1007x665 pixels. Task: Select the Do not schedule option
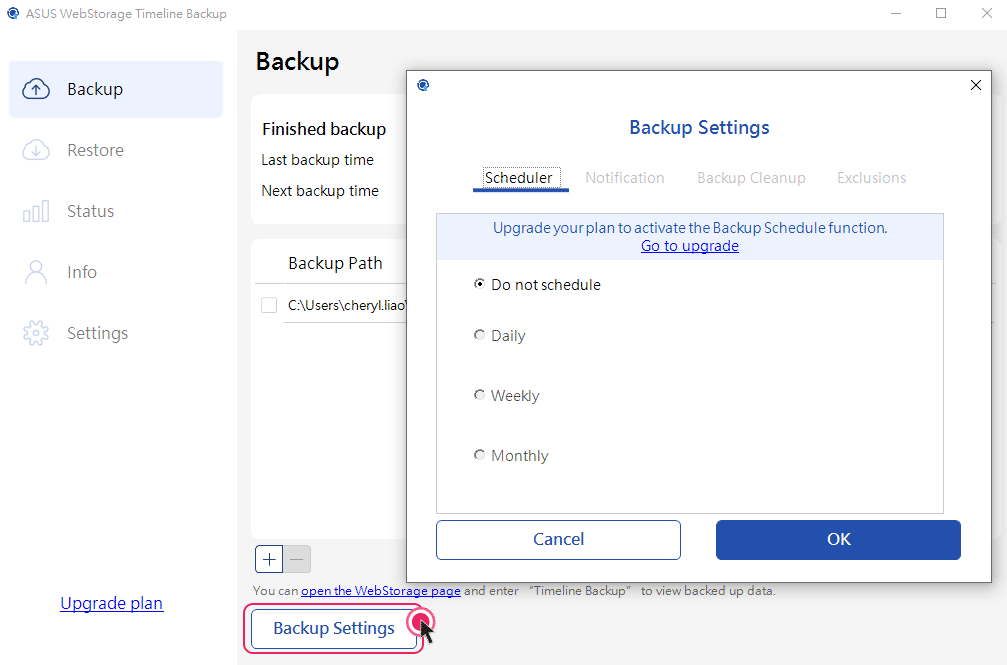[480, 284]
